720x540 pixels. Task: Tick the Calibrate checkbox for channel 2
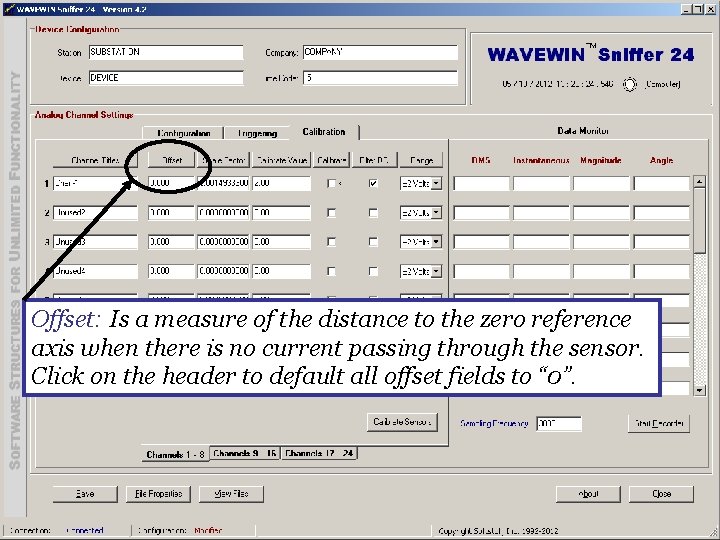(331, 213)
